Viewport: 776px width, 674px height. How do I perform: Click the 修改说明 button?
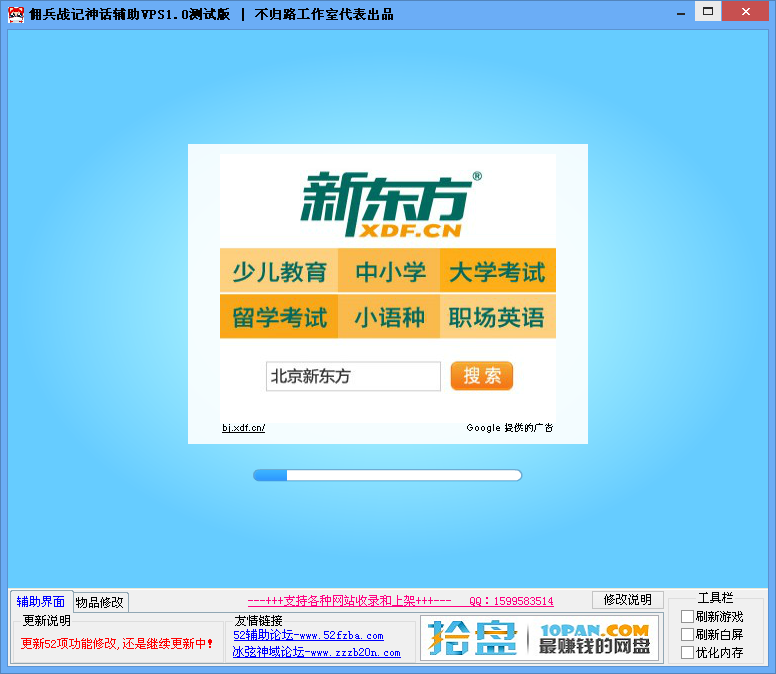click(x=628, y=600)
